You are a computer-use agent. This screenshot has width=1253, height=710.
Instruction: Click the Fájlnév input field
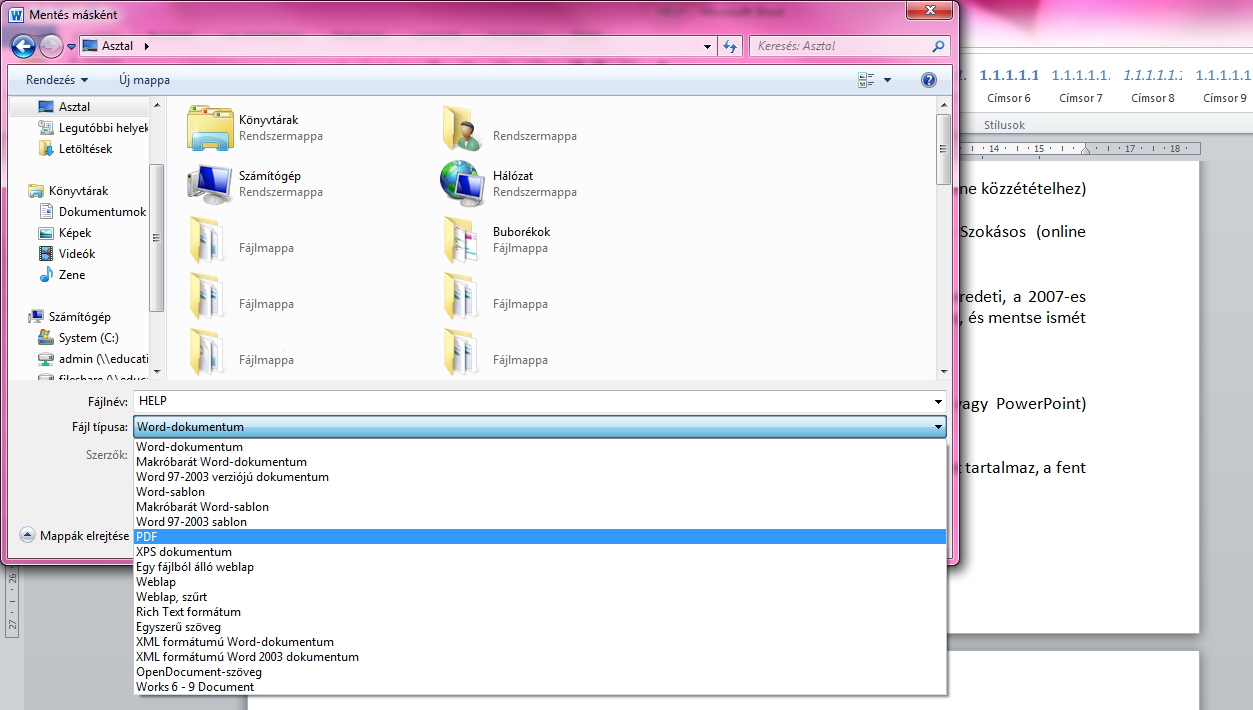pos(540,402)
